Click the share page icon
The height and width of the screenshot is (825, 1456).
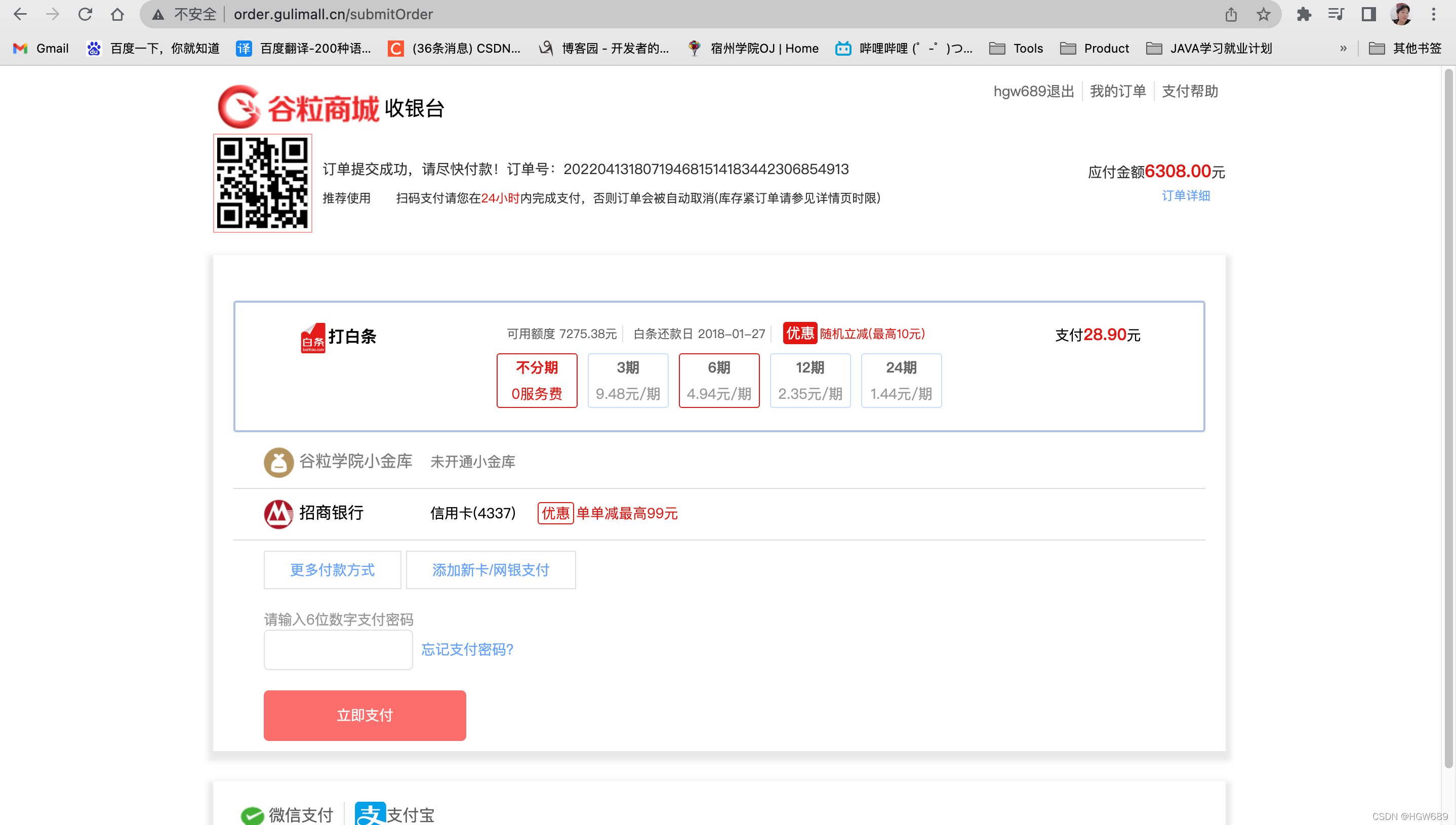pos(1230,14)
